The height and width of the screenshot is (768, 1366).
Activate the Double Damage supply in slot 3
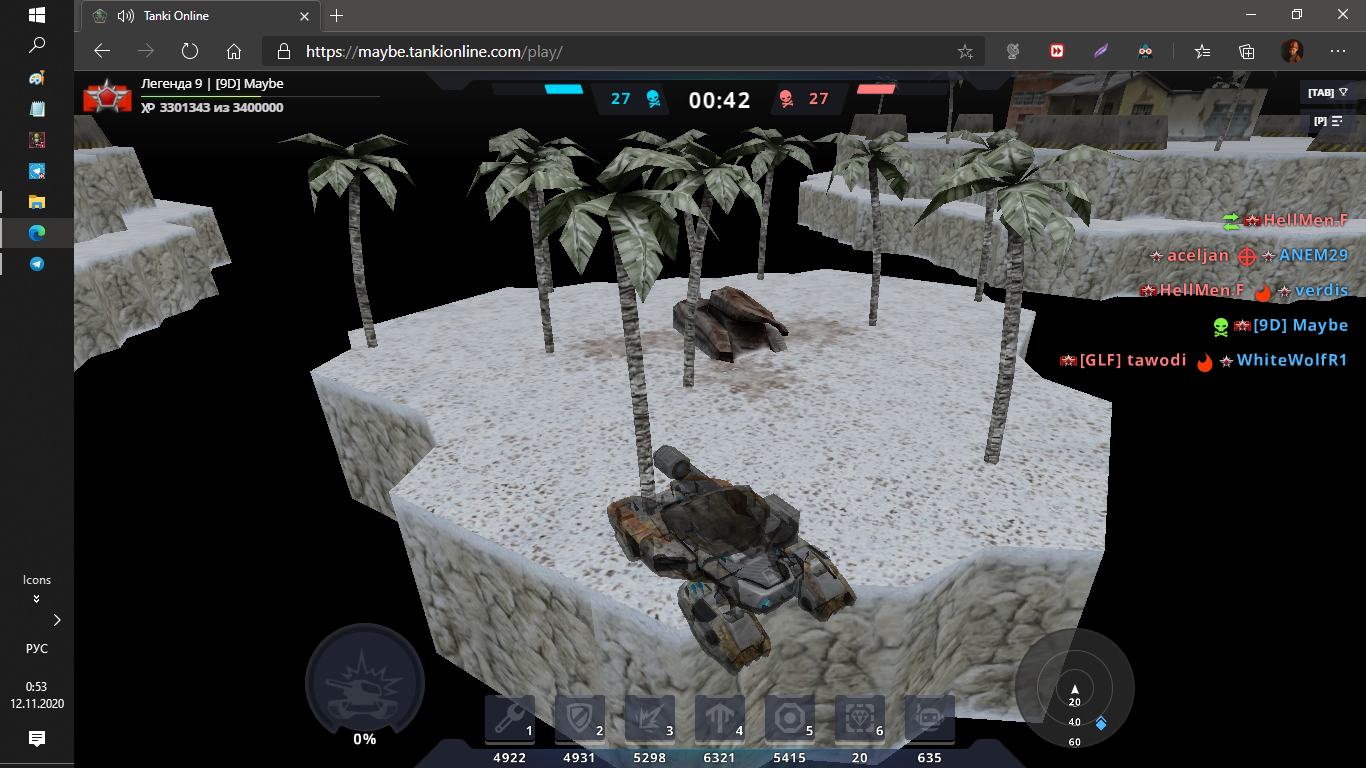pyautogui.click(x=650, y=720)
